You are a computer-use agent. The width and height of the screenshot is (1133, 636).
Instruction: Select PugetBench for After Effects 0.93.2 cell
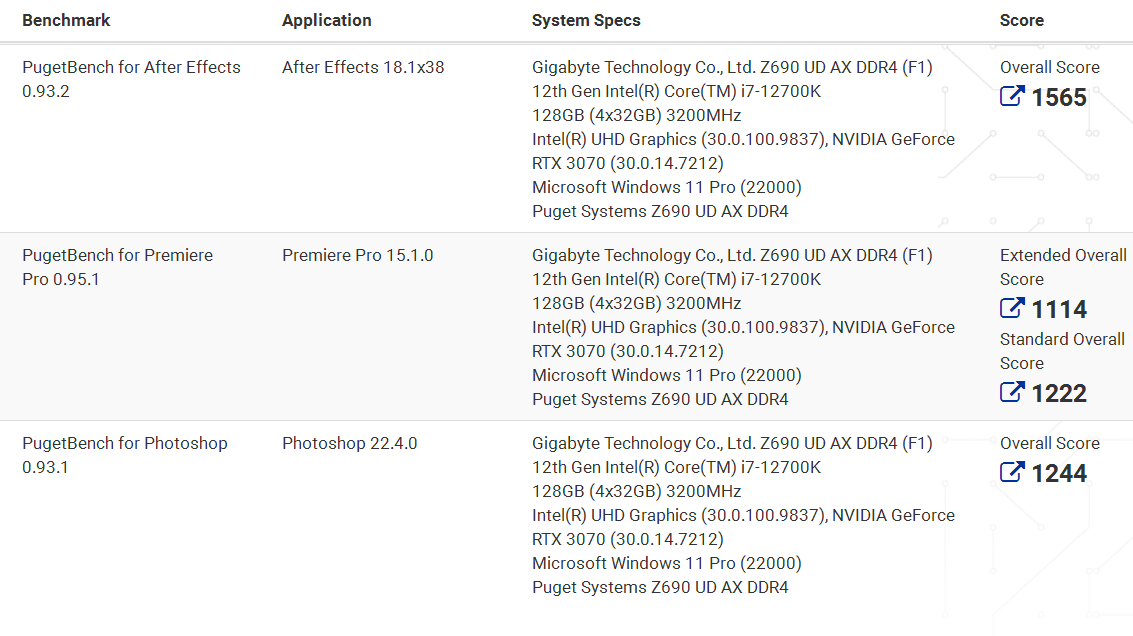(131, 79)
